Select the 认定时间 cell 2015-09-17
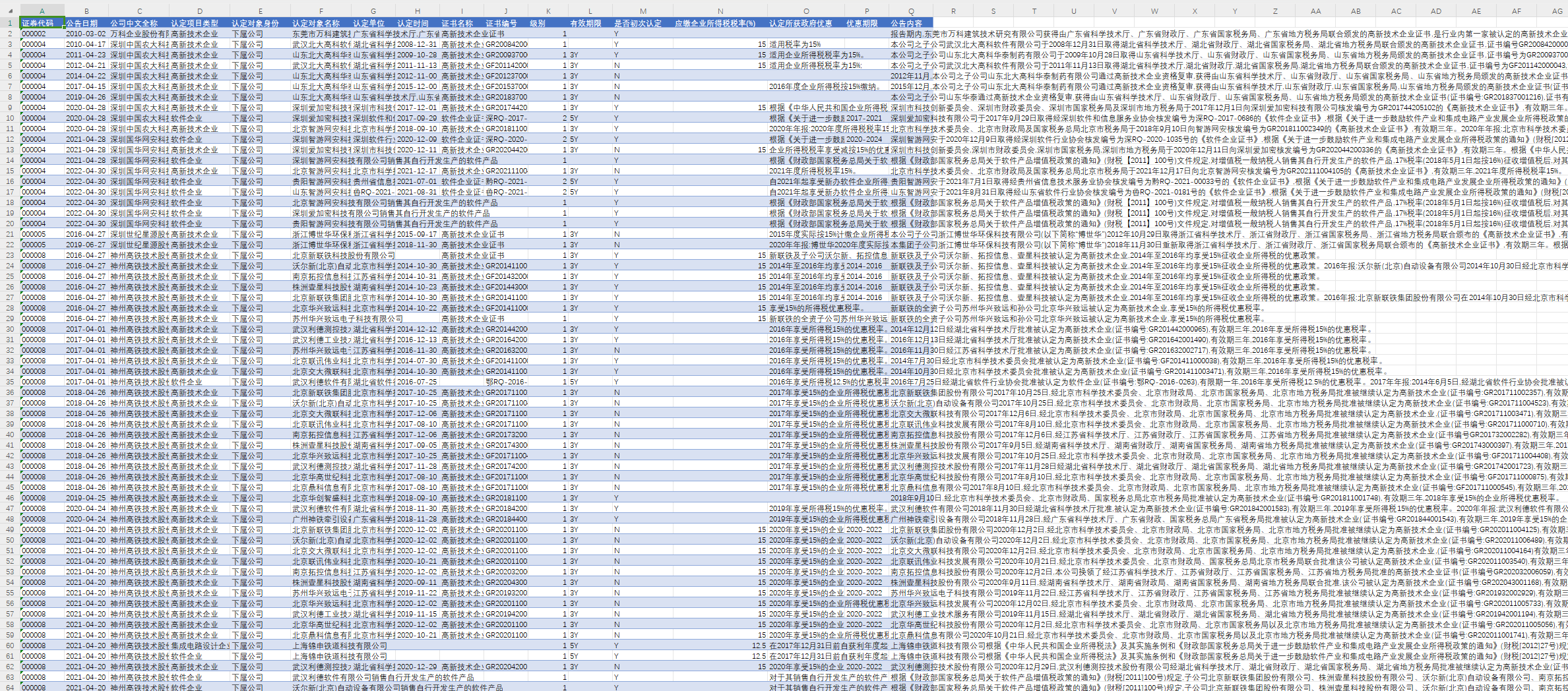1568x691 pixels. coord(418,234)
